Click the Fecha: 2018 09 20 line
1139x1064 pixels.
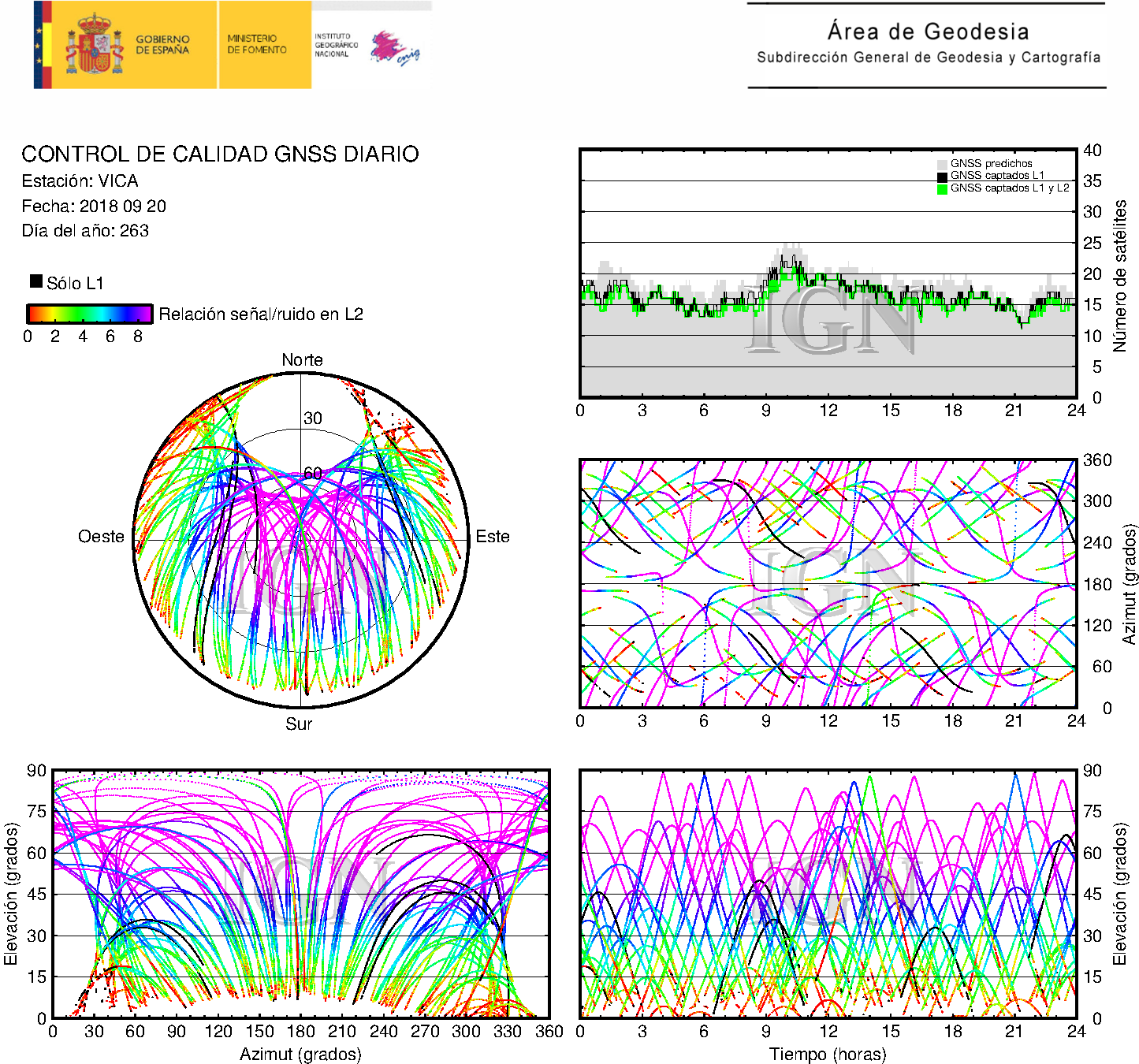pyautogui.click(x=94, y=206)
